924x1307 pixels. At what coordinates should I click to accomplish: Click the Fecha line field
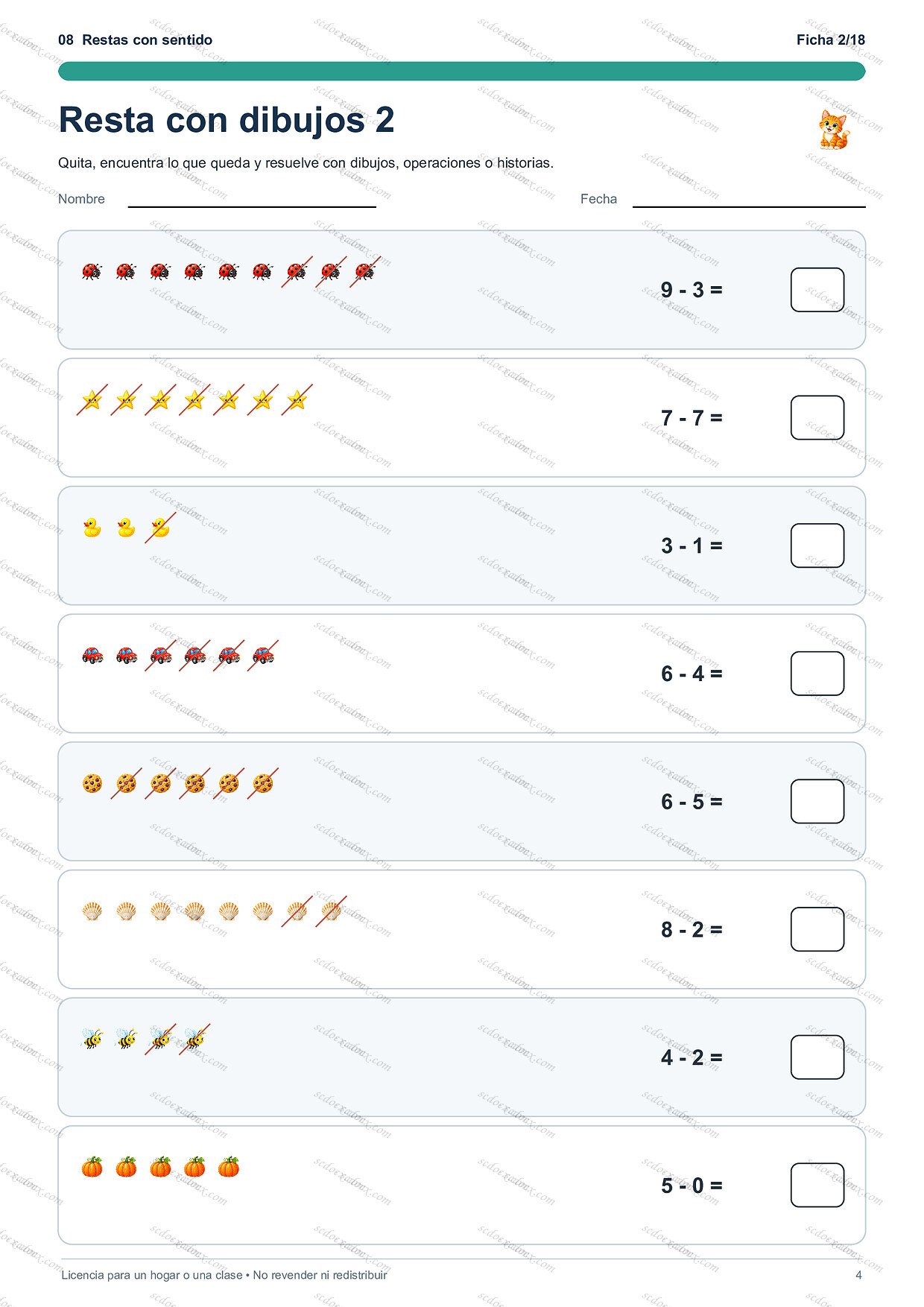coord(749,199)
